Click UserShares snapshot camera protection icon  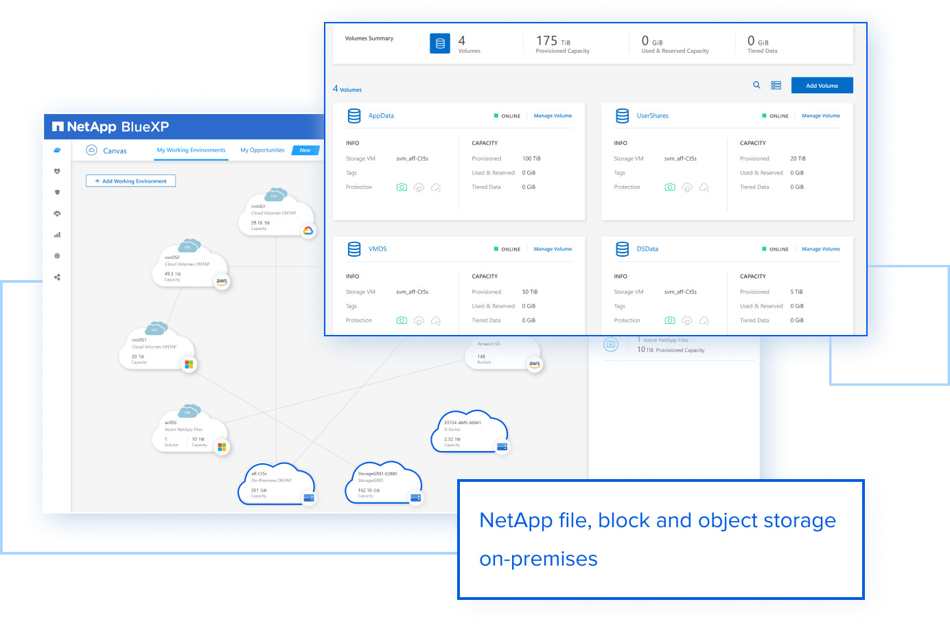669,187
